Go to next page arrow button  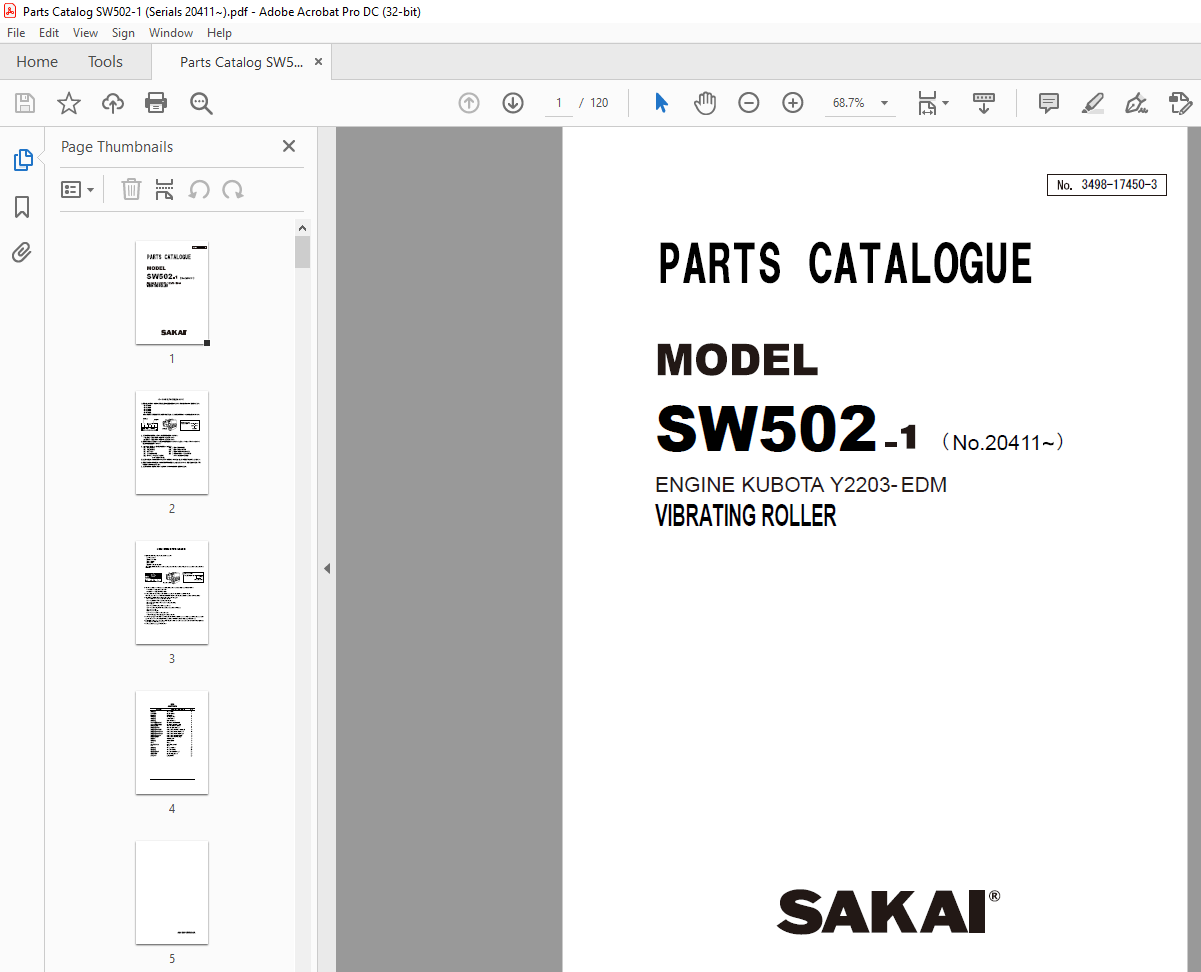(x=513, y=103)
